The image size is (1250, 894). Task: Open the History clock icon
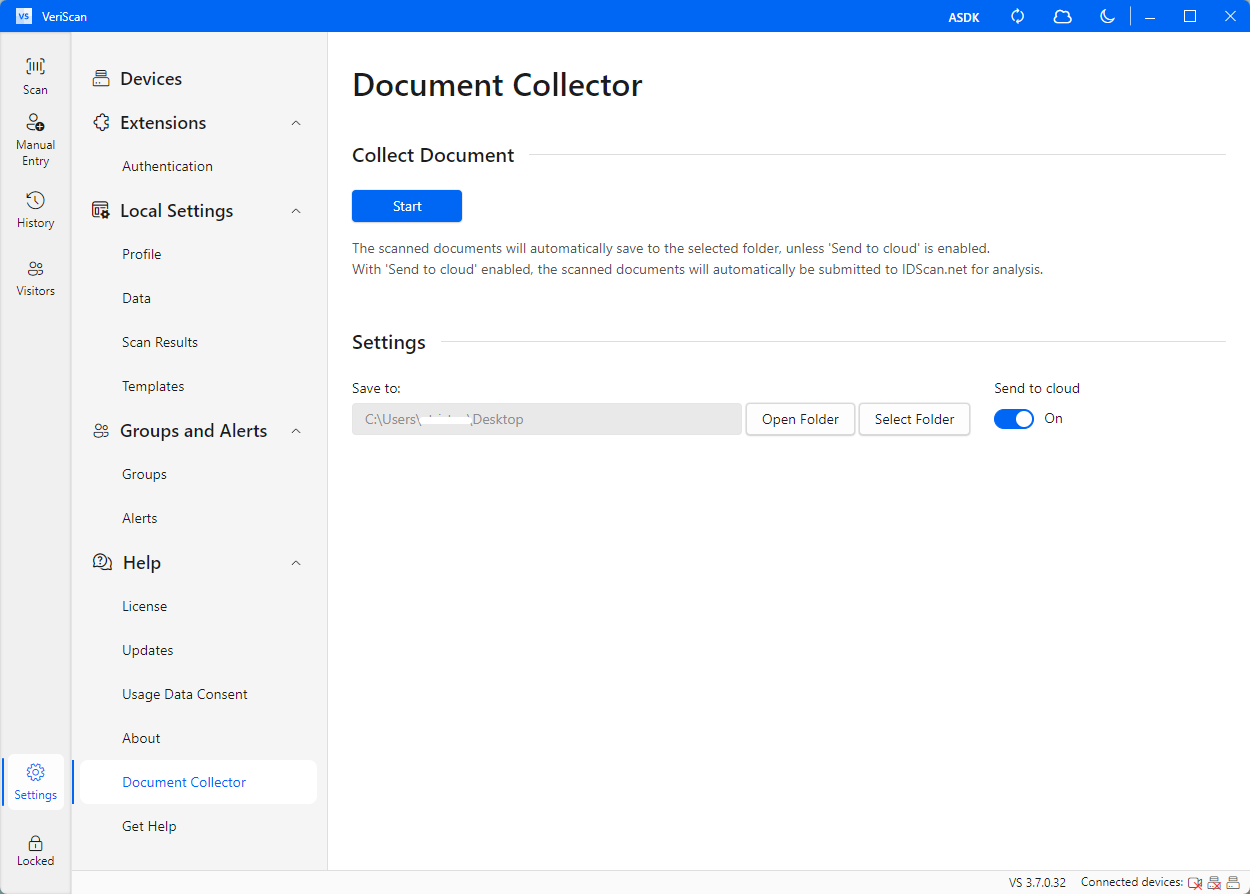pyautogui.click(x=35, y=200)
